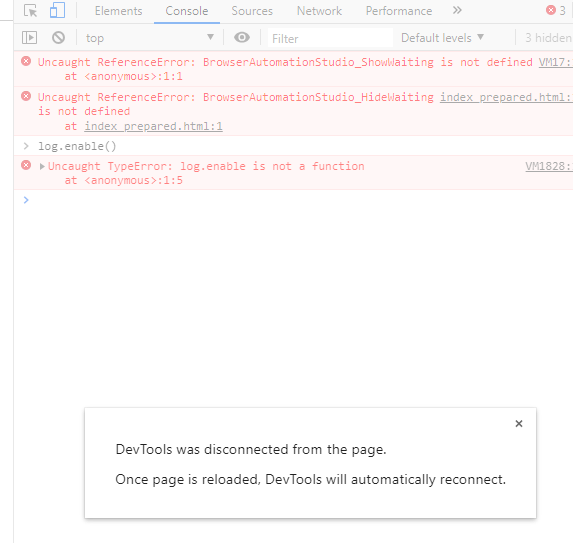The width and height of the screenshot is (573, 543).
Task: Open the VM1828 source link
Action: [x=549, y=167]
